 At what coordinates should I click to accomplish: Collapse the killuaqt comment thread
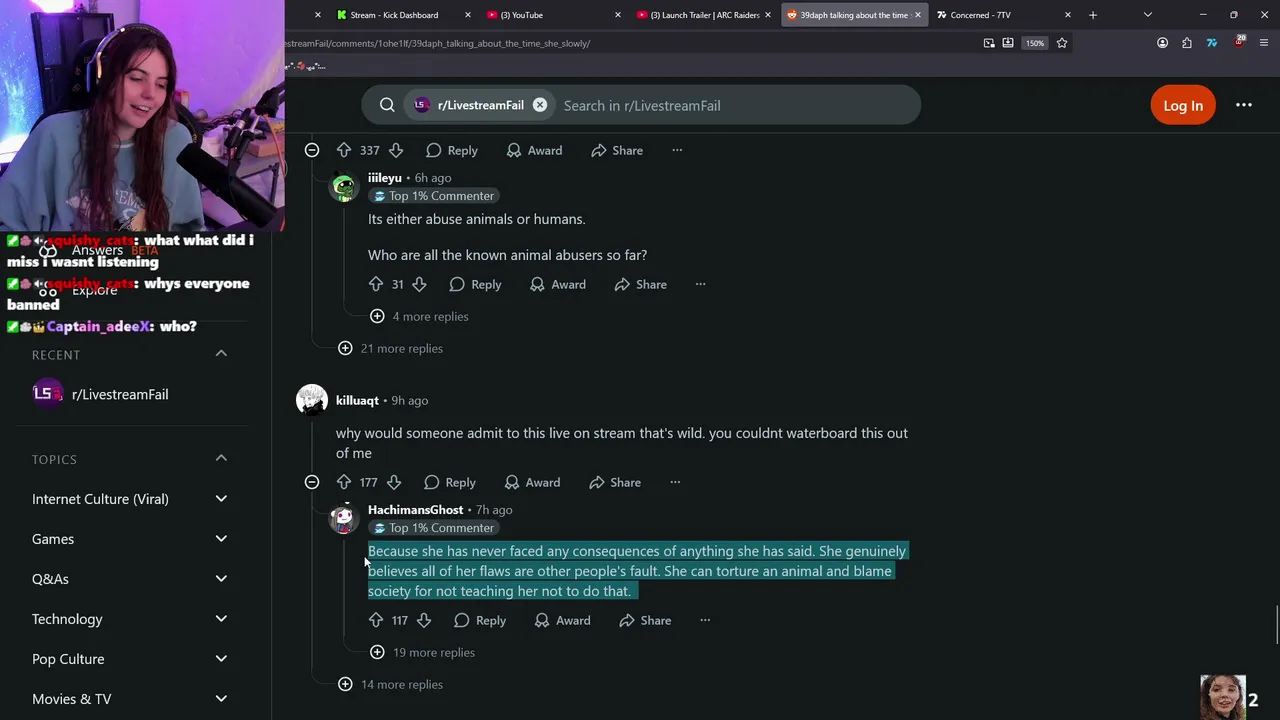(x=312, y=482)
